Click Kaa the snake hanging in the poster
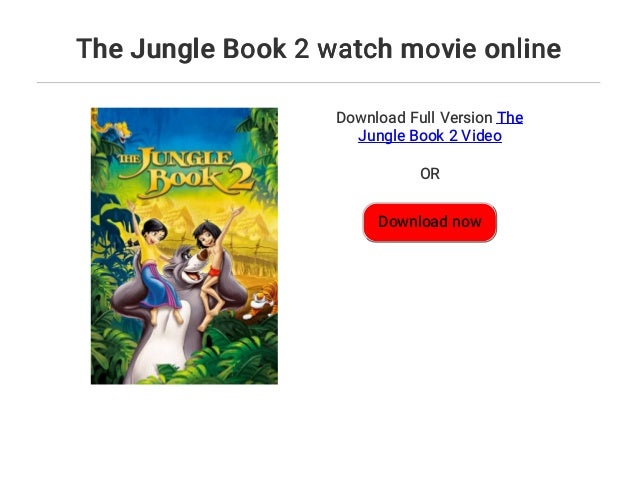Viewport: 638px width, 479px height. point(112,126)
